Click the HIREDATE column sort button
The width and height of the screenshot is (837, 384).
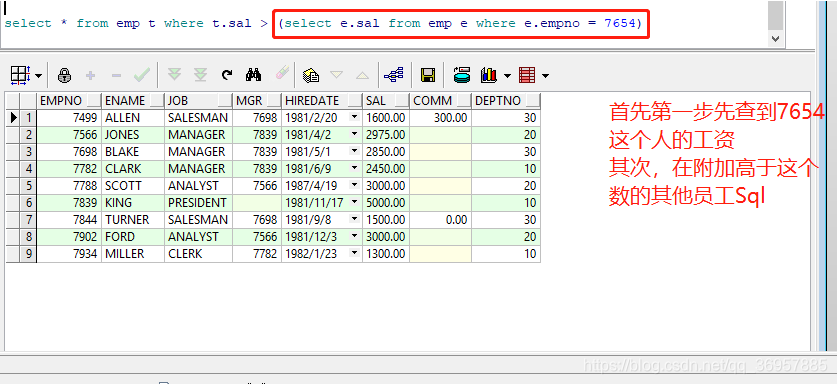coord(355,100)
